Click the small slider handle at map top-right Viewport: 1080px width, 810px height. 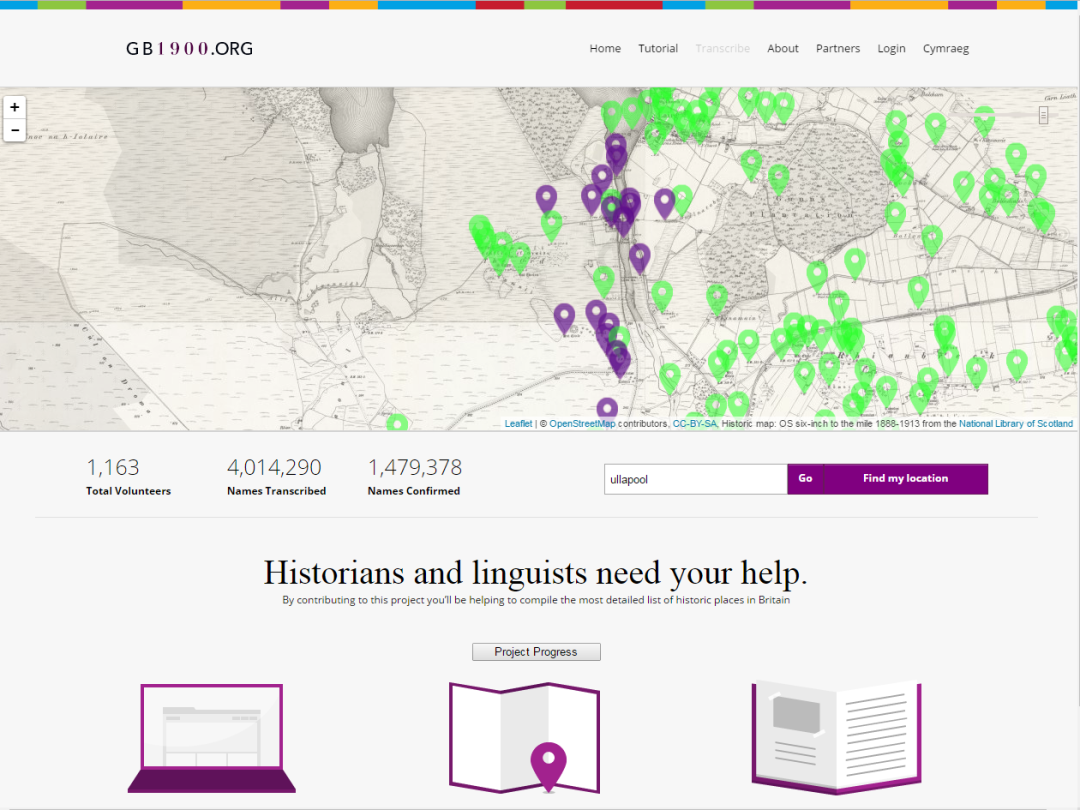(1043, 115)
